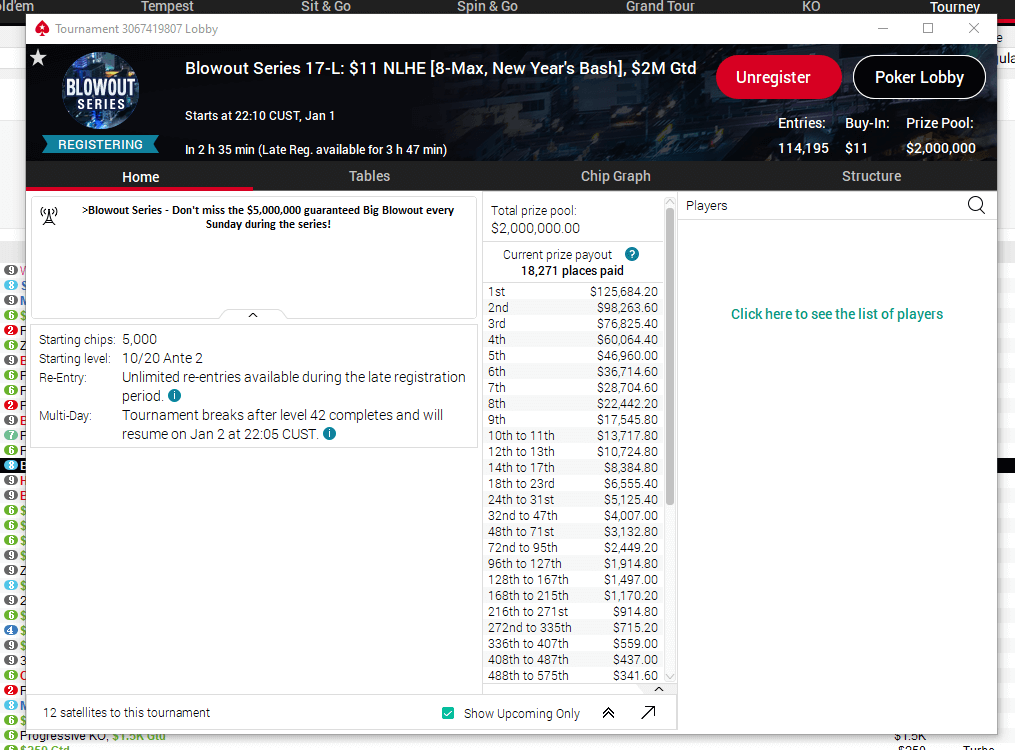Show info about Re-Entry rules
Viewport: 1015px width, 750px height.
point(175,395)
